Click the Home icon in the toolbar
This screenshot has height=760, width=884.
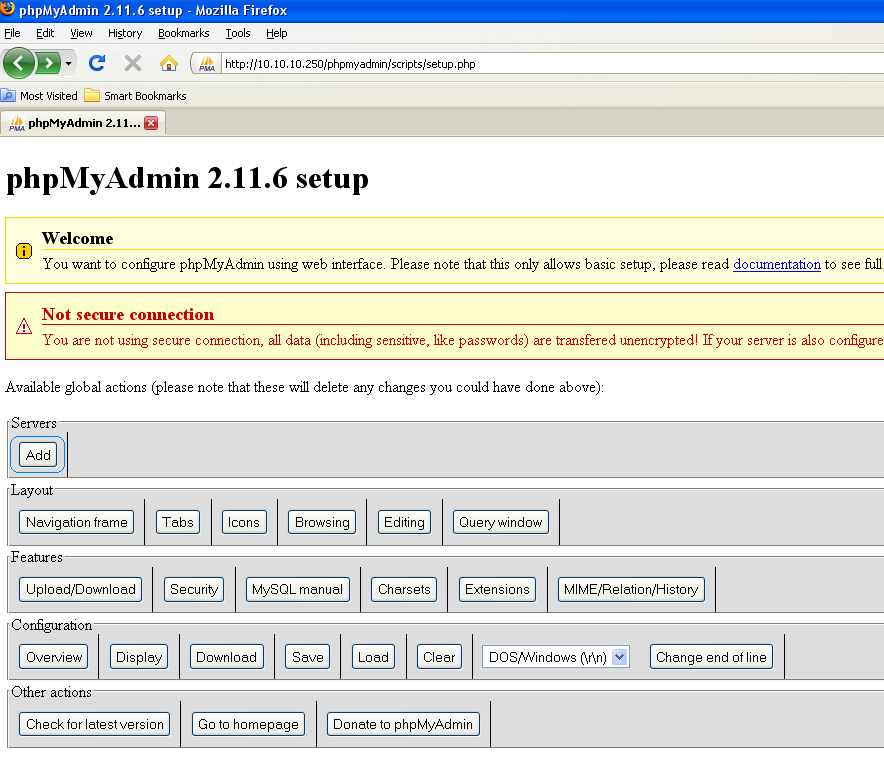(x=169, y=62)
